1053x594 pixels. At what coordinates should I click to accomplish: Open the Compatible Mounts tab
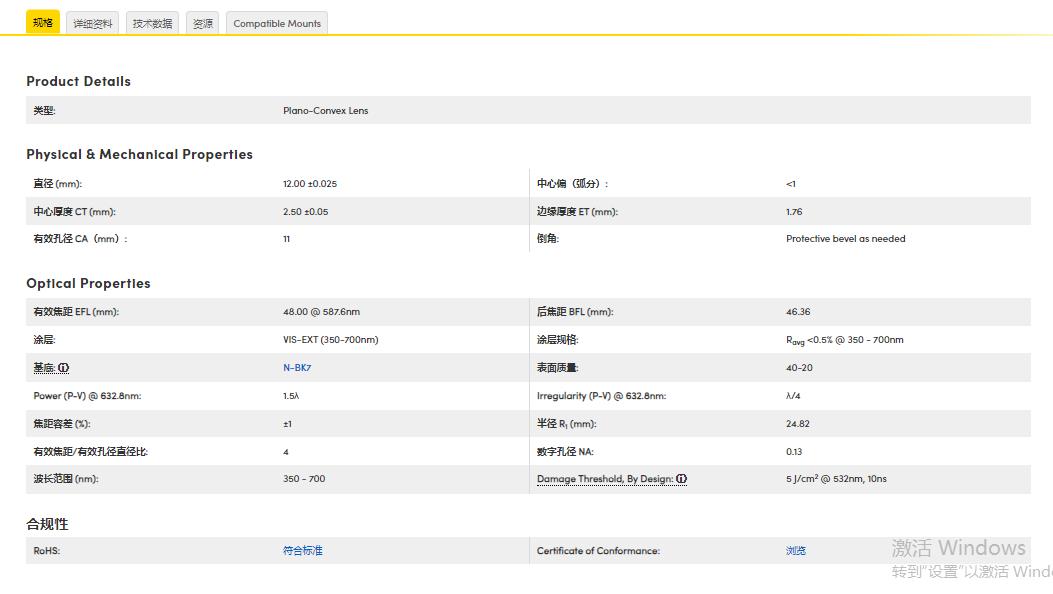click(x=277, y=23)
